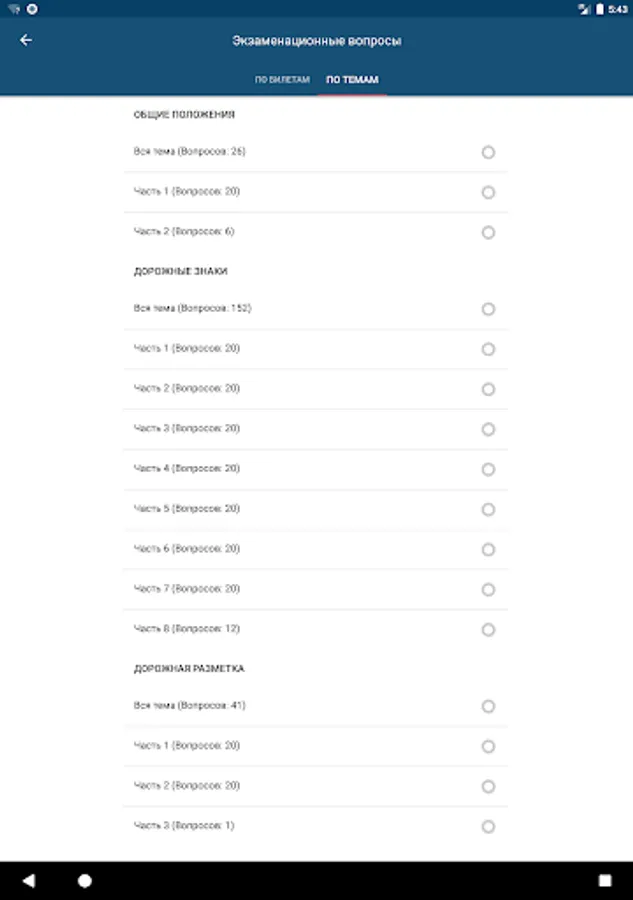Screen dimensions: 633x900
Task: Pick radio for Часть 8 (Вопросов: 12)
Action: (x=488, y=629)
